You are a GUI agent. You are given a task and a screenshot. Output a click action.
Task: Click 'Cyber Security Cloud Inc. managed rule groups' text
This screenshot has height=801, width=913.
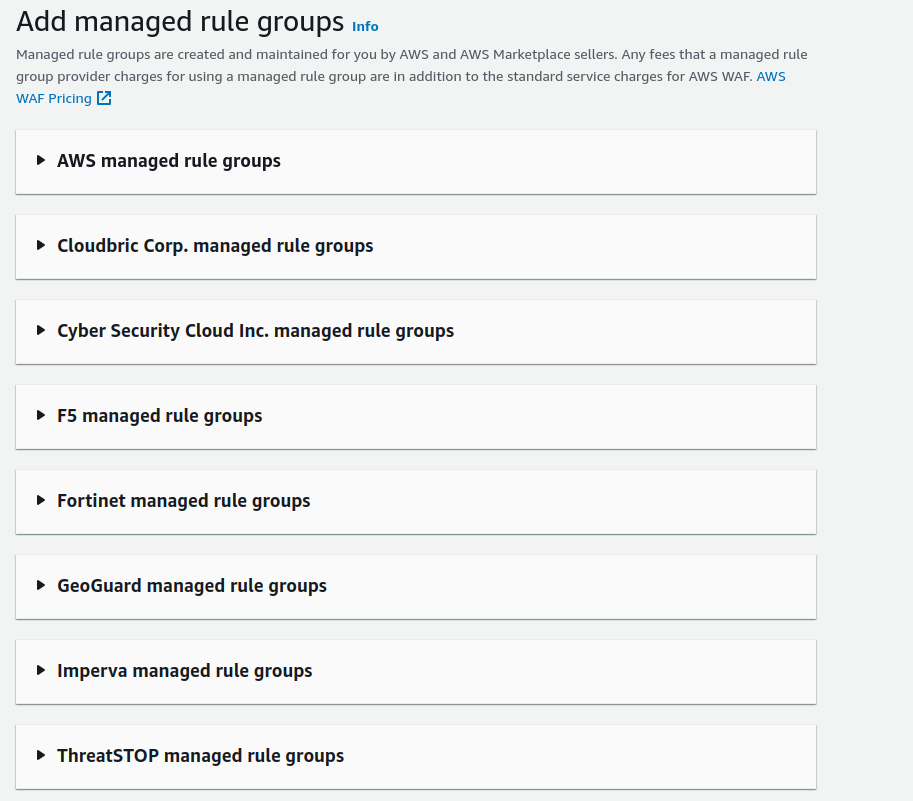256,331
